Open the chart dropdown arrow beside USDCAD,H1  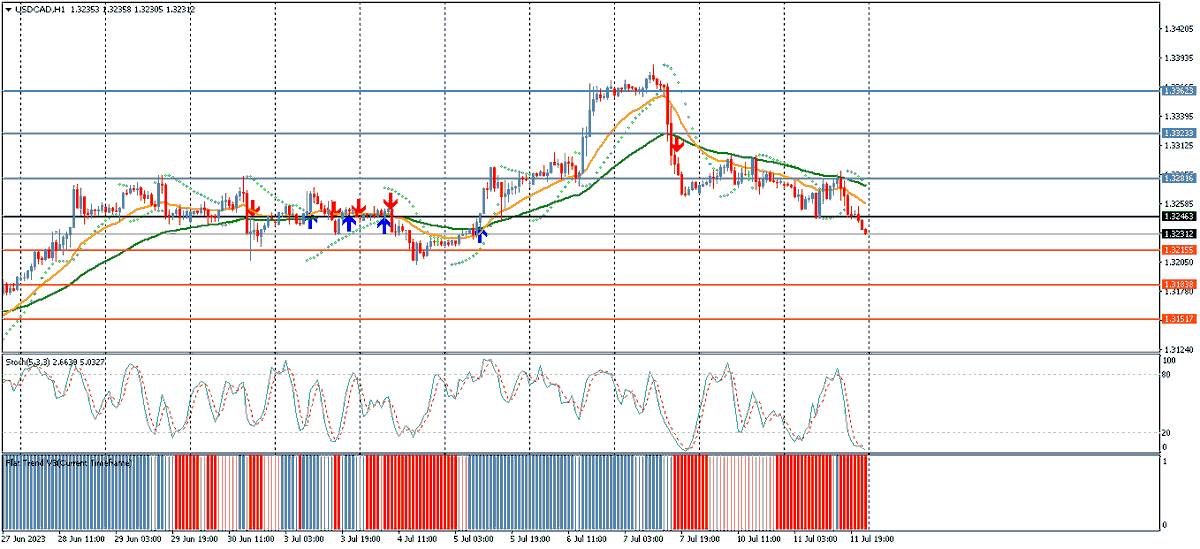(x=8, y=9)
